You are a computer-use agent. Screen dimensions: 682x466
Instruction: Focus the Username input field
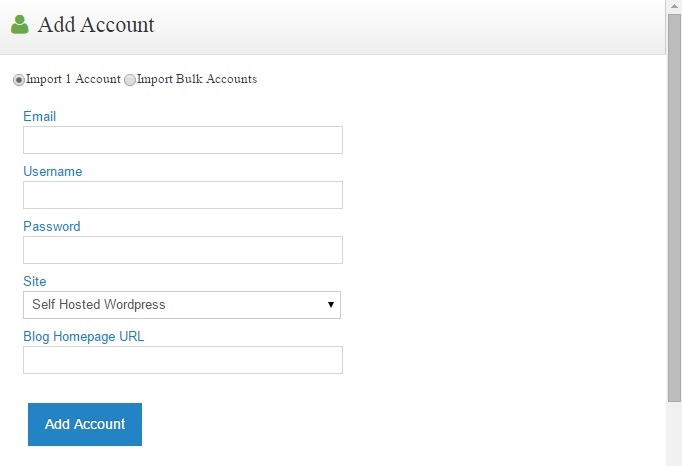(x=183, y=195)
